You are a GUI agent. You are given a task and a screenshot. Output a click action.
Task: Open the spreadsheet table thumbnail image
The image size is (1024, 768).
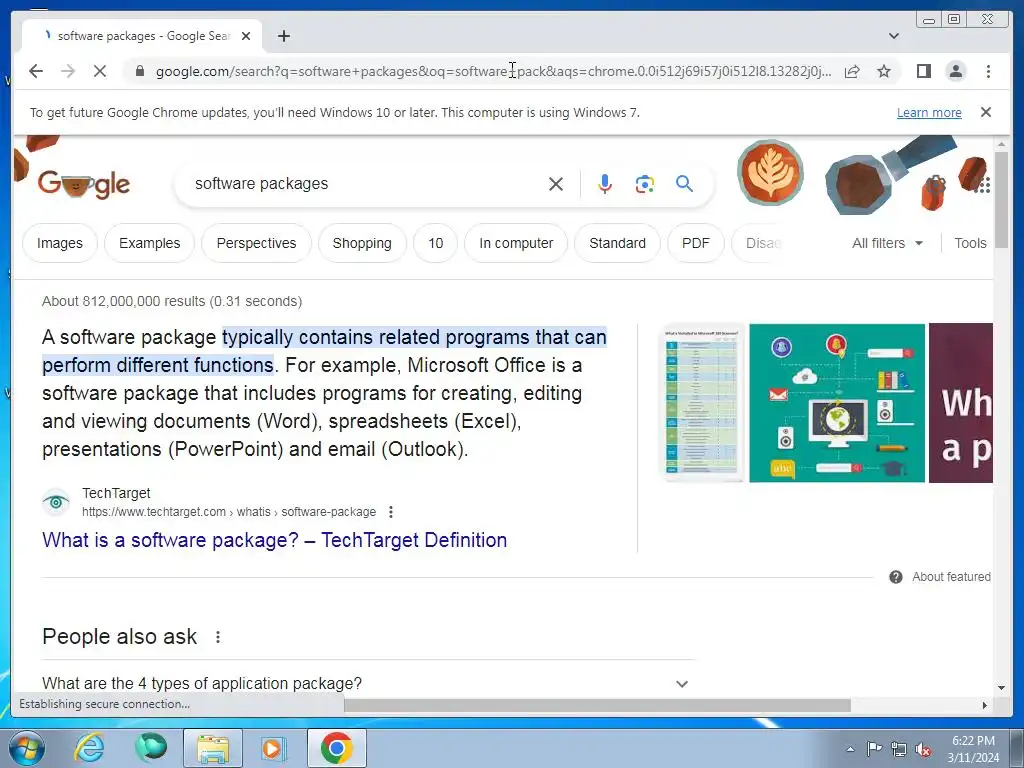click(x=702, y=403)
